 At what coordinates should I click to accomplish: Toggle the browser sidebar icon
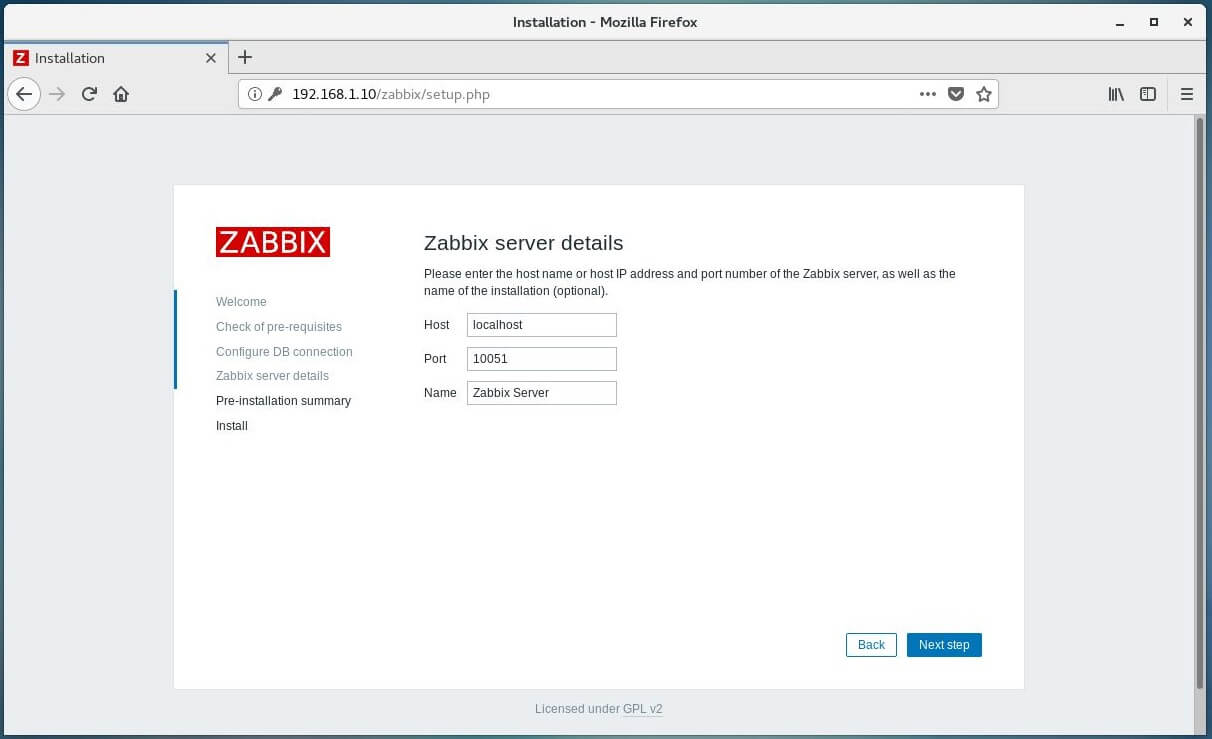pos(1148,94)
